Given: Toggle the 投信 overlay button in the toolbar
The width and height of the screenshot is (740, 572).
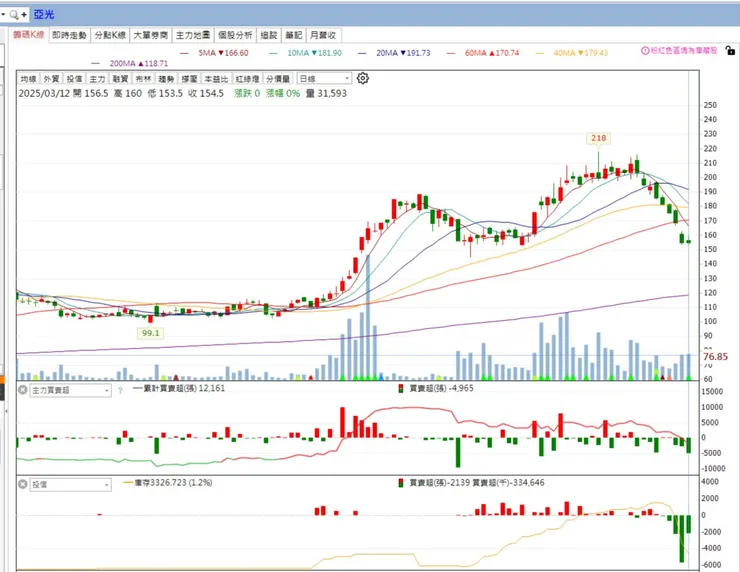Looking at the screenshot, I should pos(74,78).
